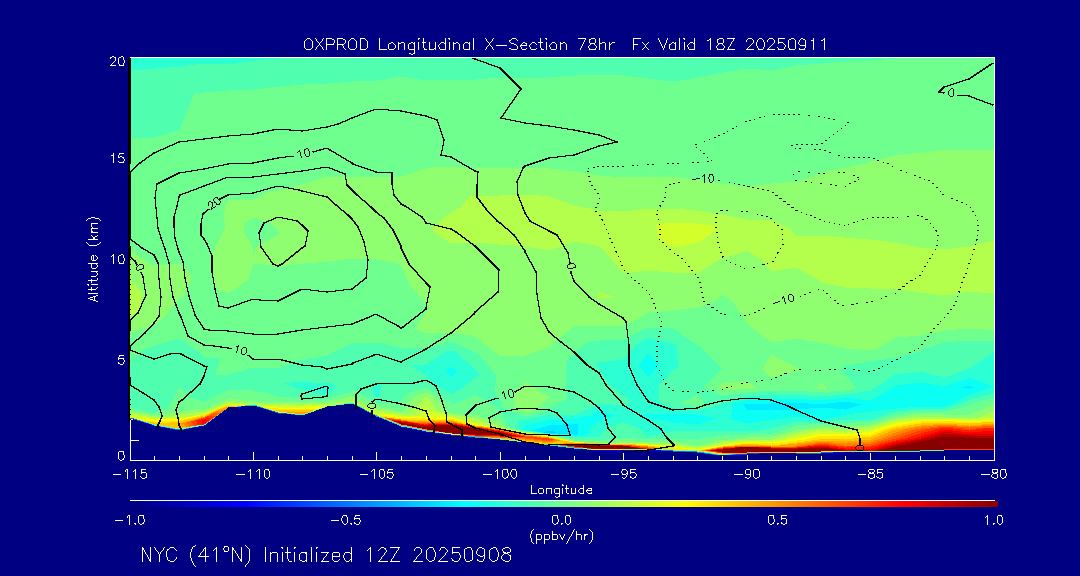Click the 20 km altitude tick label

[116, 61]
